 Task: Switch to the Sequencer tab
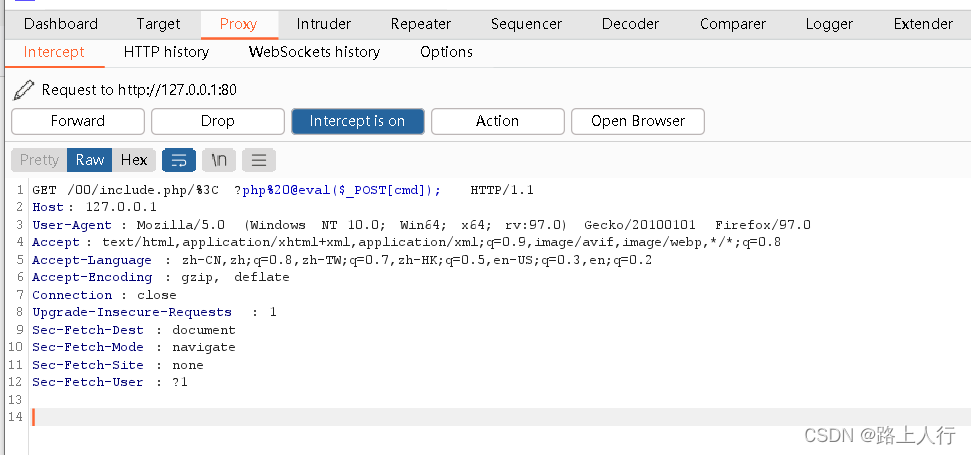pyautogui.click(x=526, y=24)
